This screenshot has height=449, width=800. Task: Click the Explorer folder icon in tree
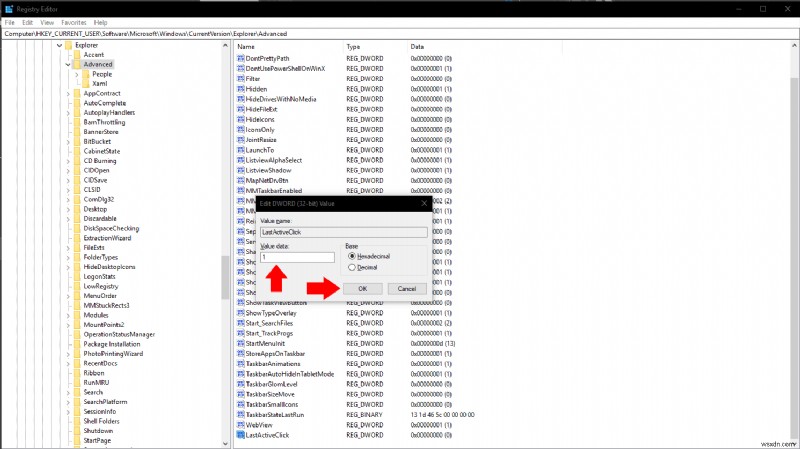click(68, 45)
